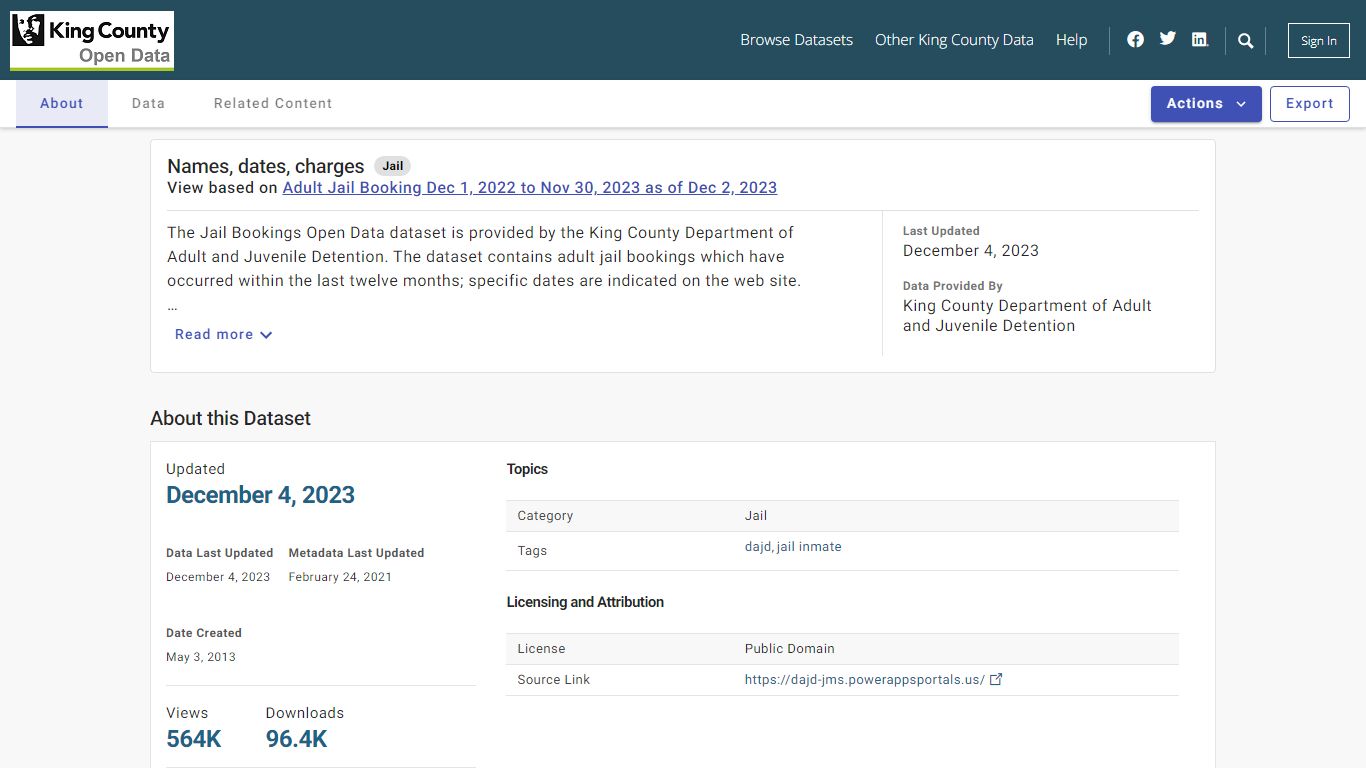Expand description with Read more
This screenshot has width=1366, height=768.
click(x=223, y=335)
